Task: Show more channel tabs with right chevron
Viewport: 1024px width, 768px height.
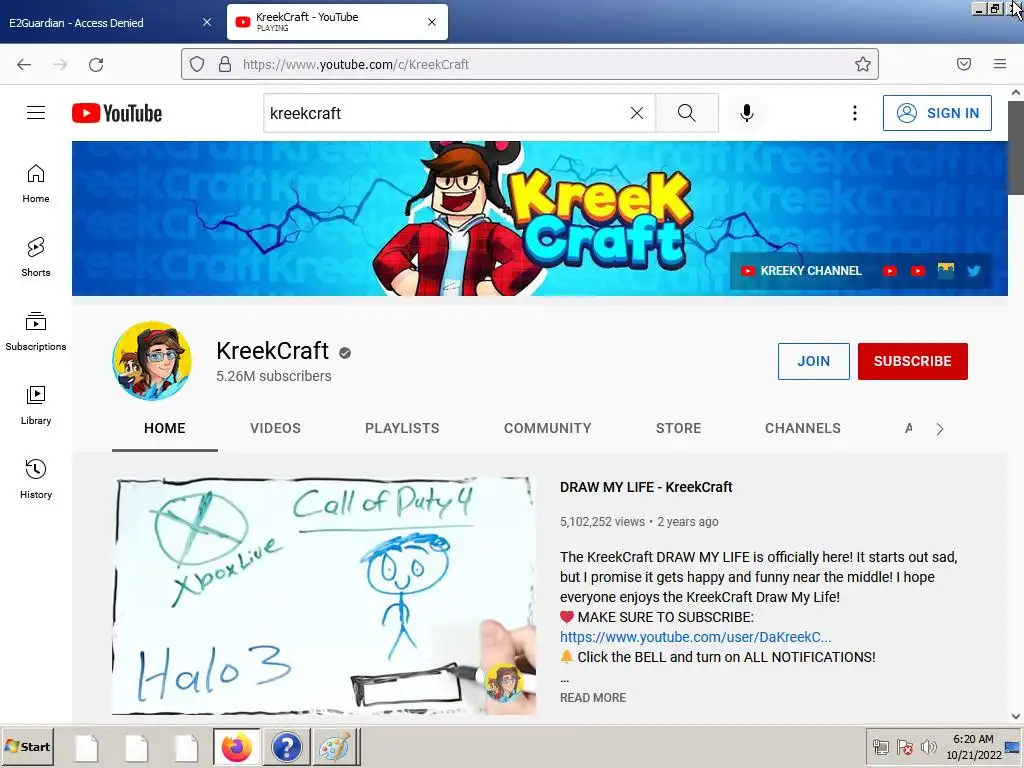Action: [940, 429]
